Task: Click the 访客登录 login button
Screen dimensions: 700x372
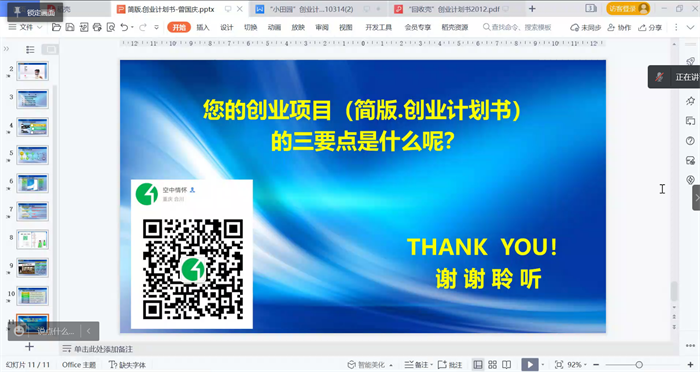Action: point(627,8)
